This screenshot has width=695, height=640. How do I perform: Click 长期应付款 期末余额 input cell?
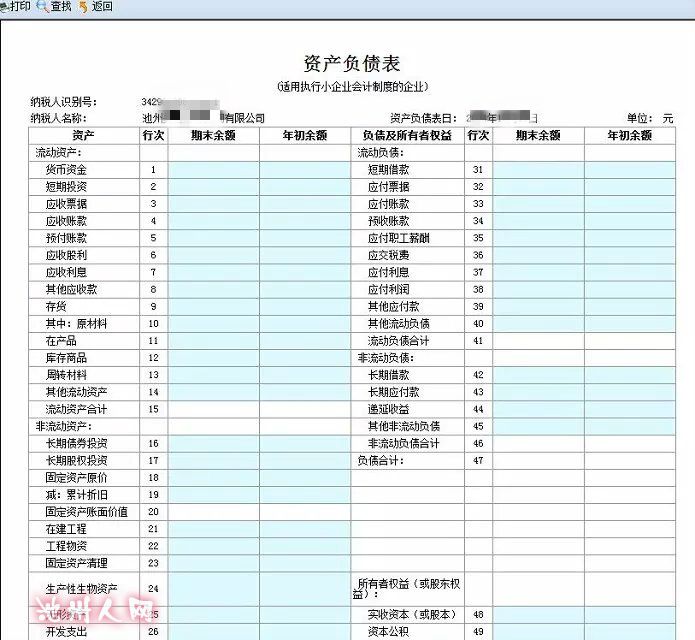click(538, 392)
